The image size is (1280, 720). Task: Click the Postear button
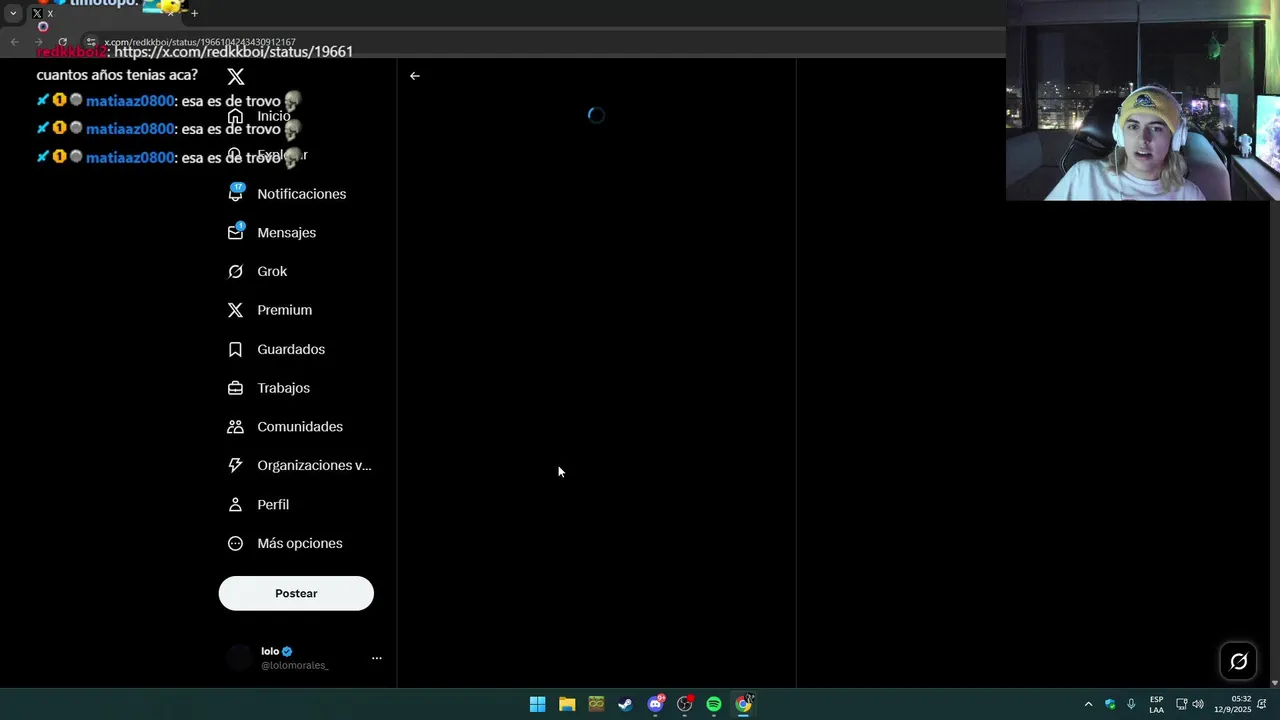tap(296, 593)
